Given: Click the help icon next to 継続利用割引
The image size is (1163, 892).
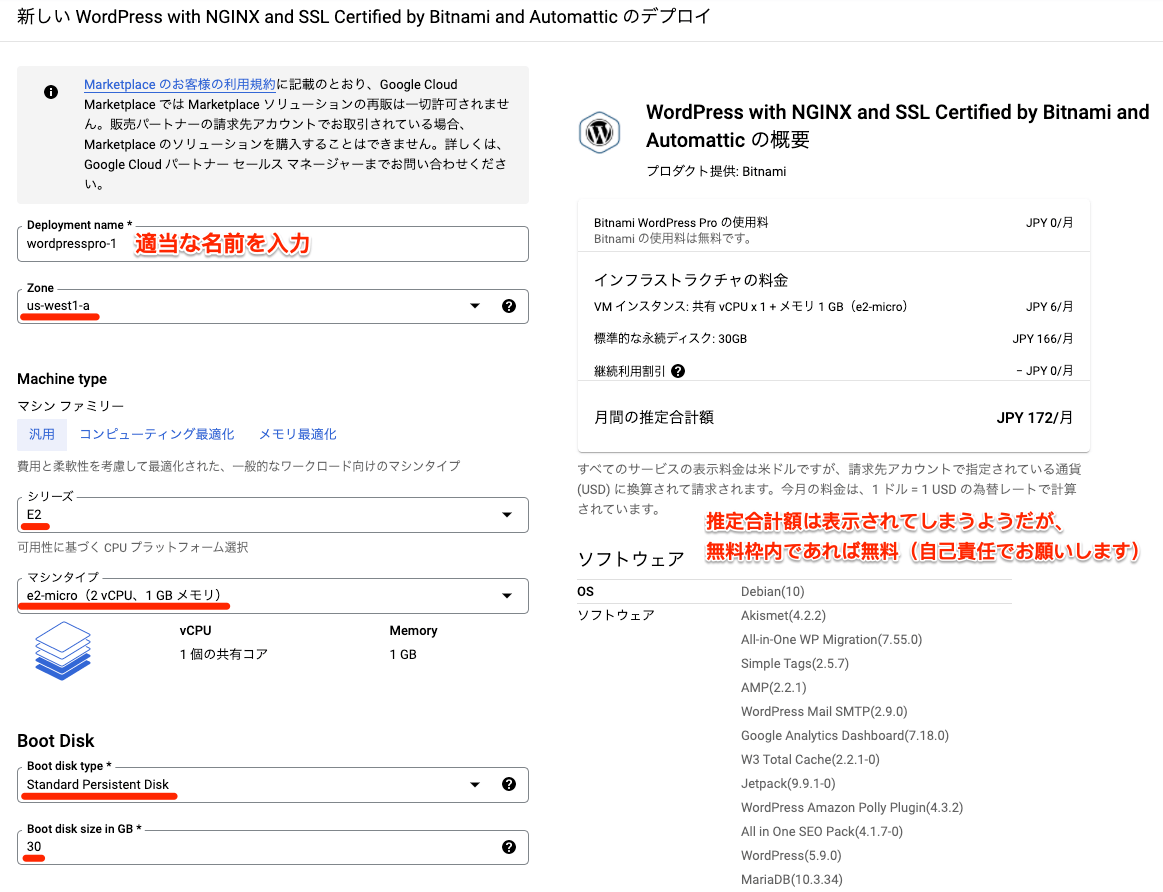Looking at the screenshot, I should click(x=678, y=371).
